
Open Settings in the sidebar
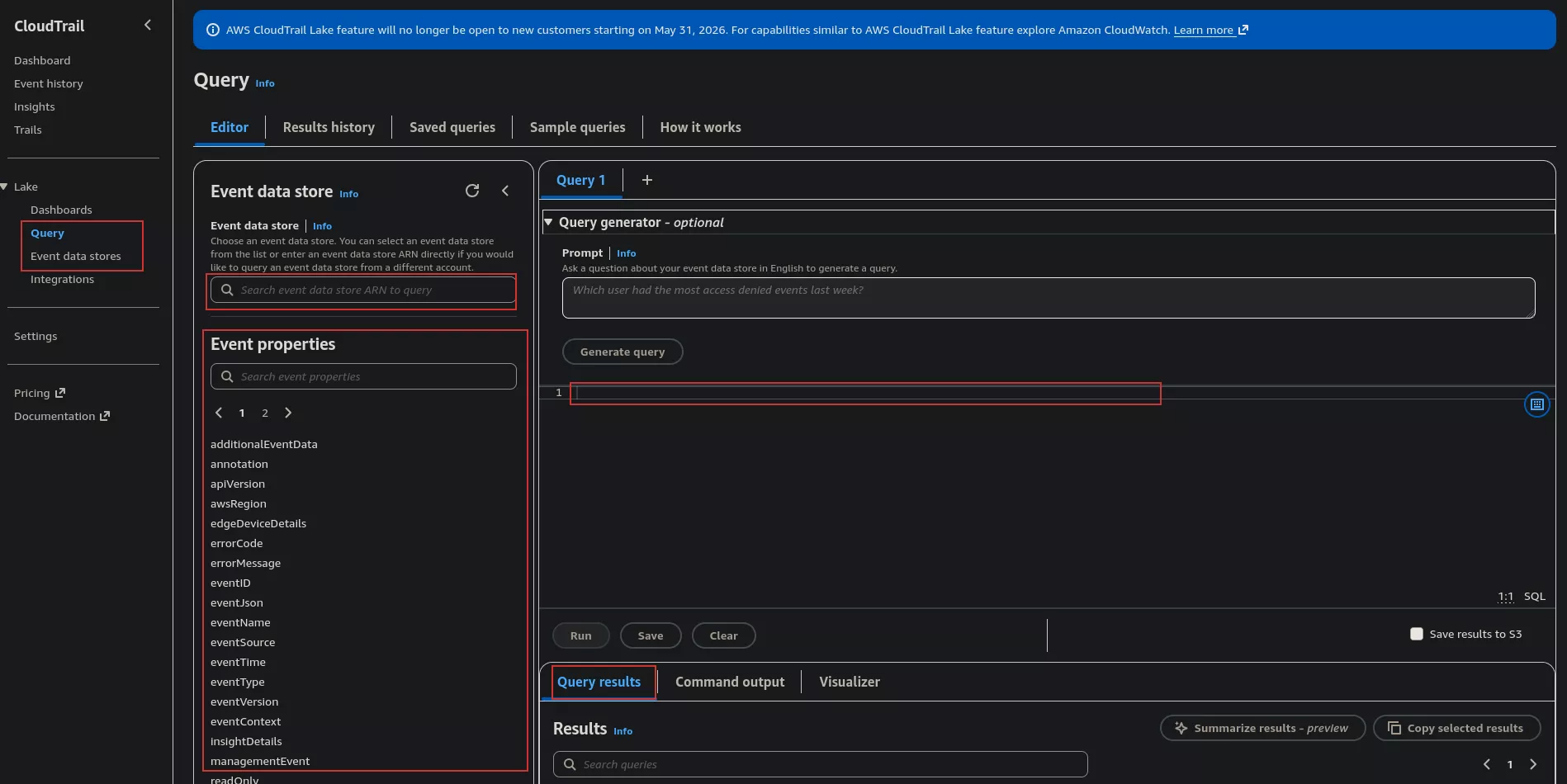36,336
